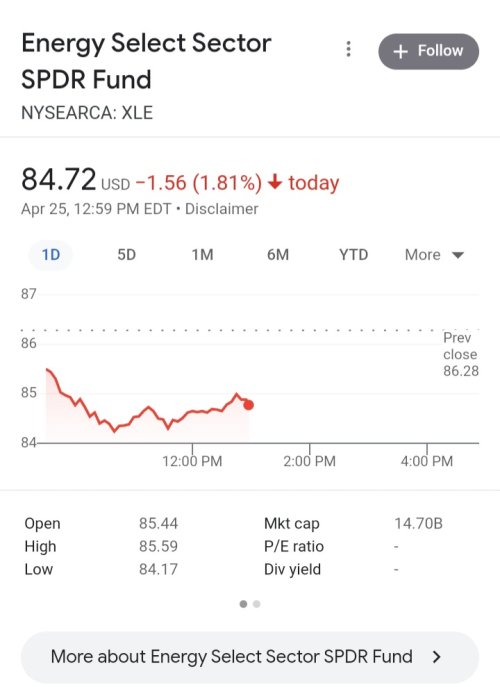The height and width of the screenshot is (687, 500).
Task: Select first stats page indicator dot
Action: click(243, 604)
